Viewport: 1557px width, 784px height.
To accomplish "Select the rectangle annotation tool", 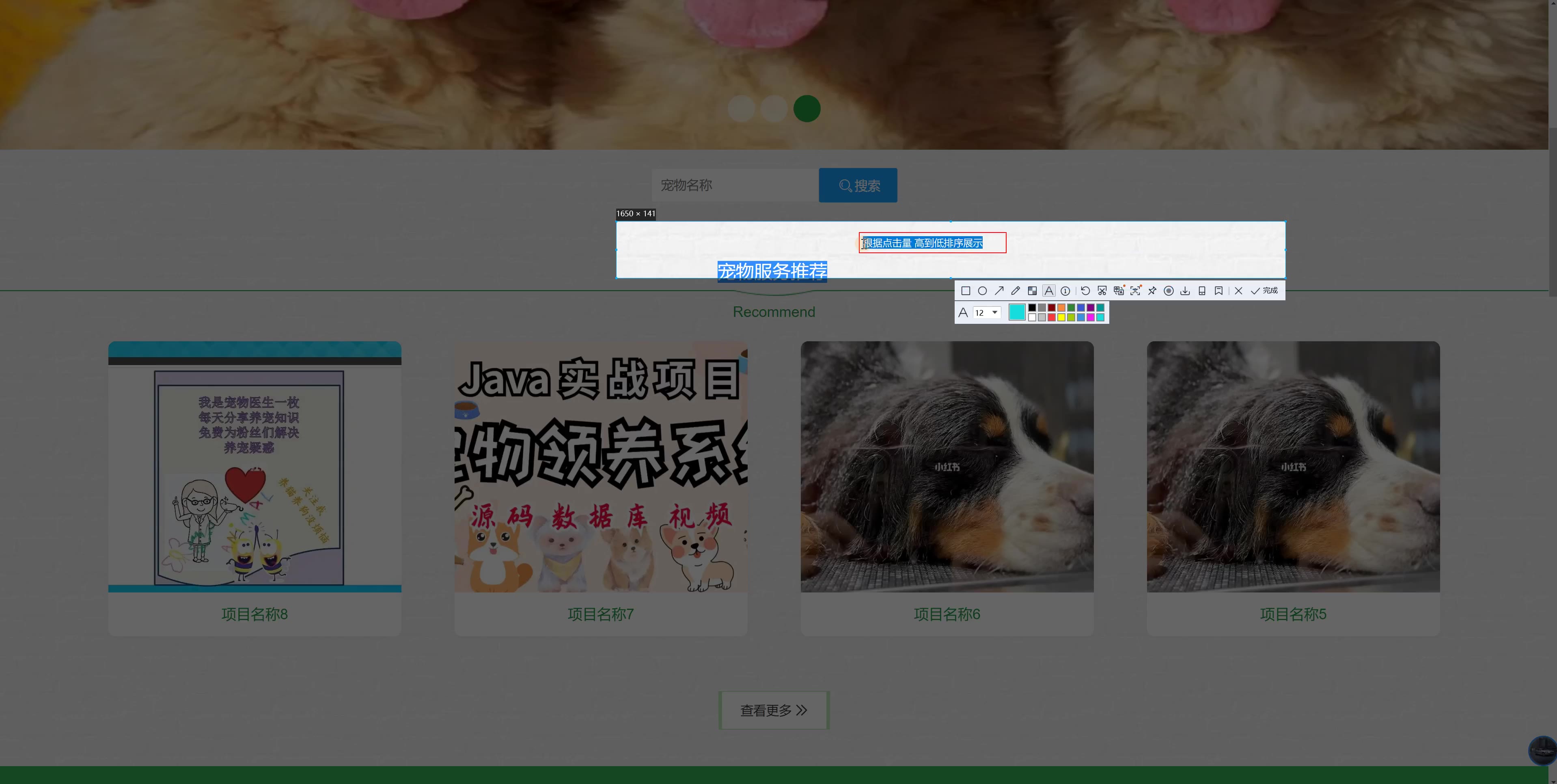I will [x=966, y=291].
